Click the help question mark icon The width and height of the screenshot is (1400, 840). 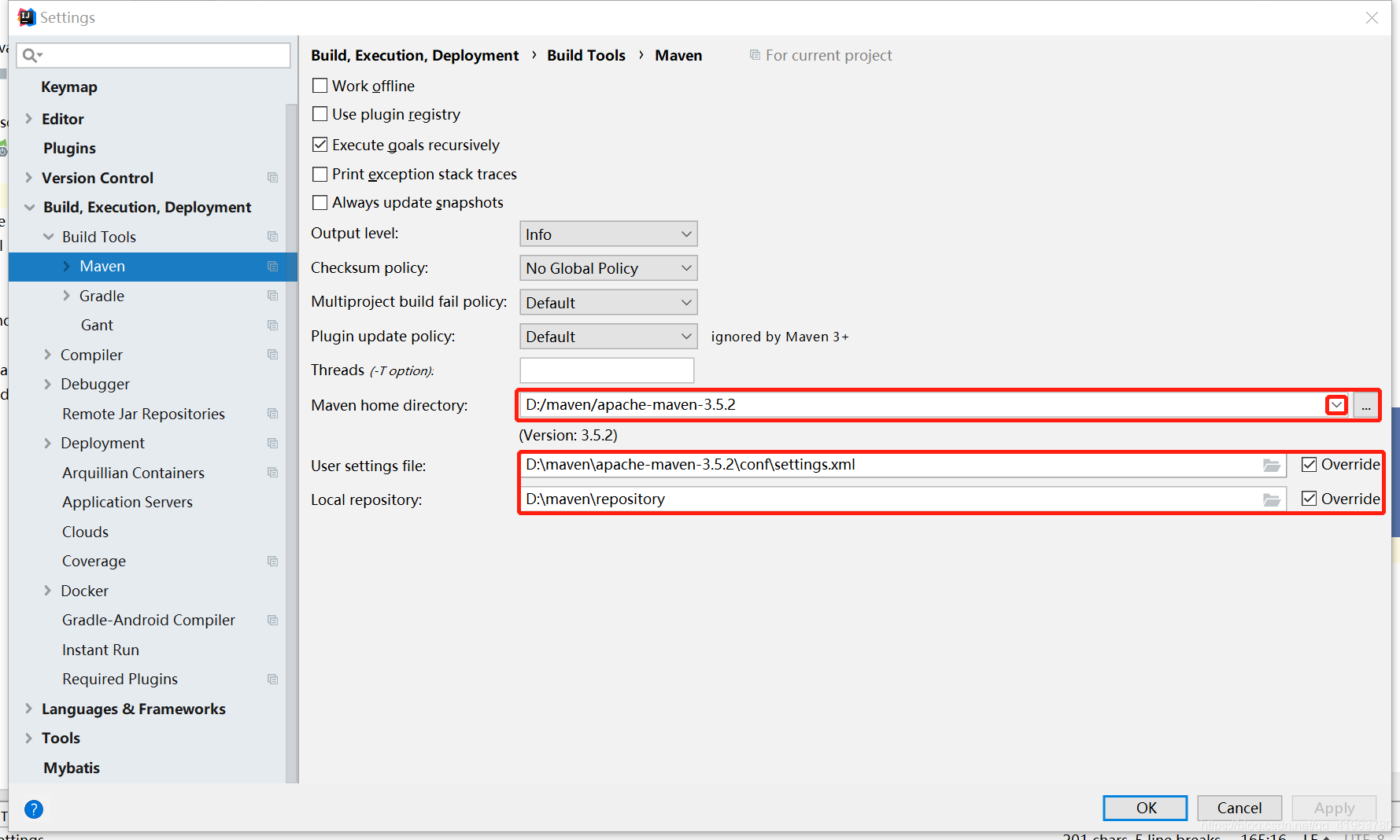34,809
